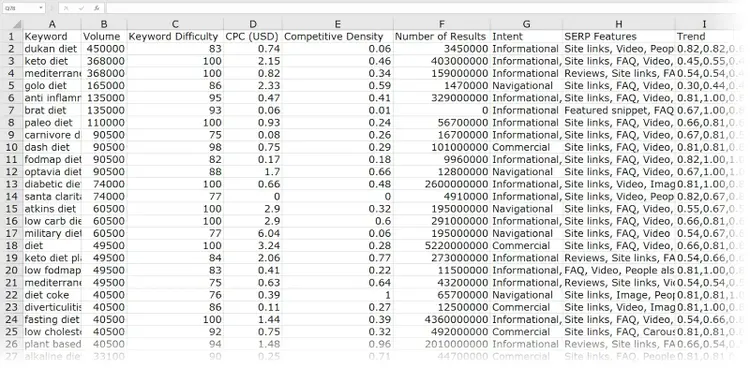Screen dimensions: 750x368
Task: Click the Select All corner triangle
Action: point(16,24)
